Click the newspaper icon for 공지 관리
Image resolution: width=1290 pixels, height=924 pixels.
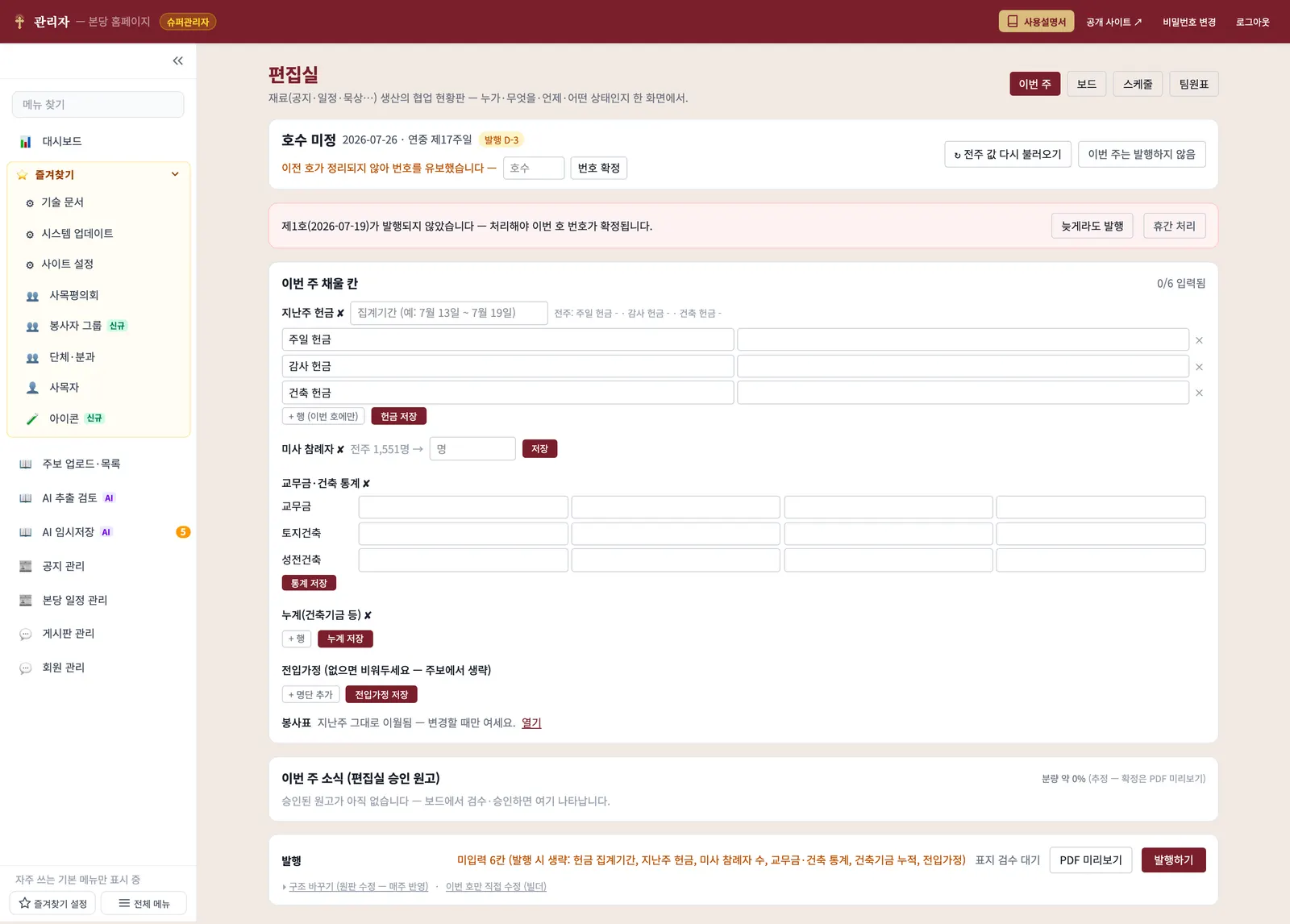tap(25, 566)
